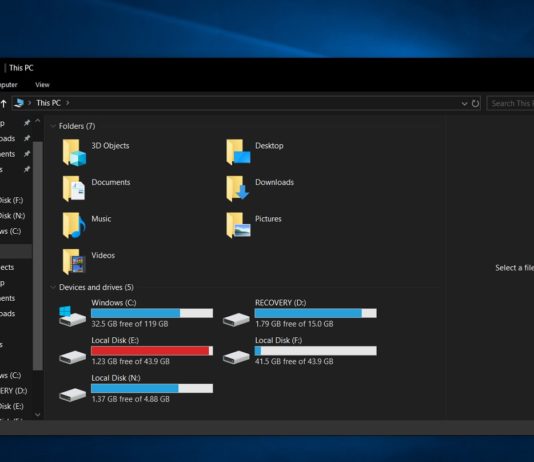The image size is (534, 462).
Task: Click the RECOVERY (D:) usage bar
Action: coord(316,313)
